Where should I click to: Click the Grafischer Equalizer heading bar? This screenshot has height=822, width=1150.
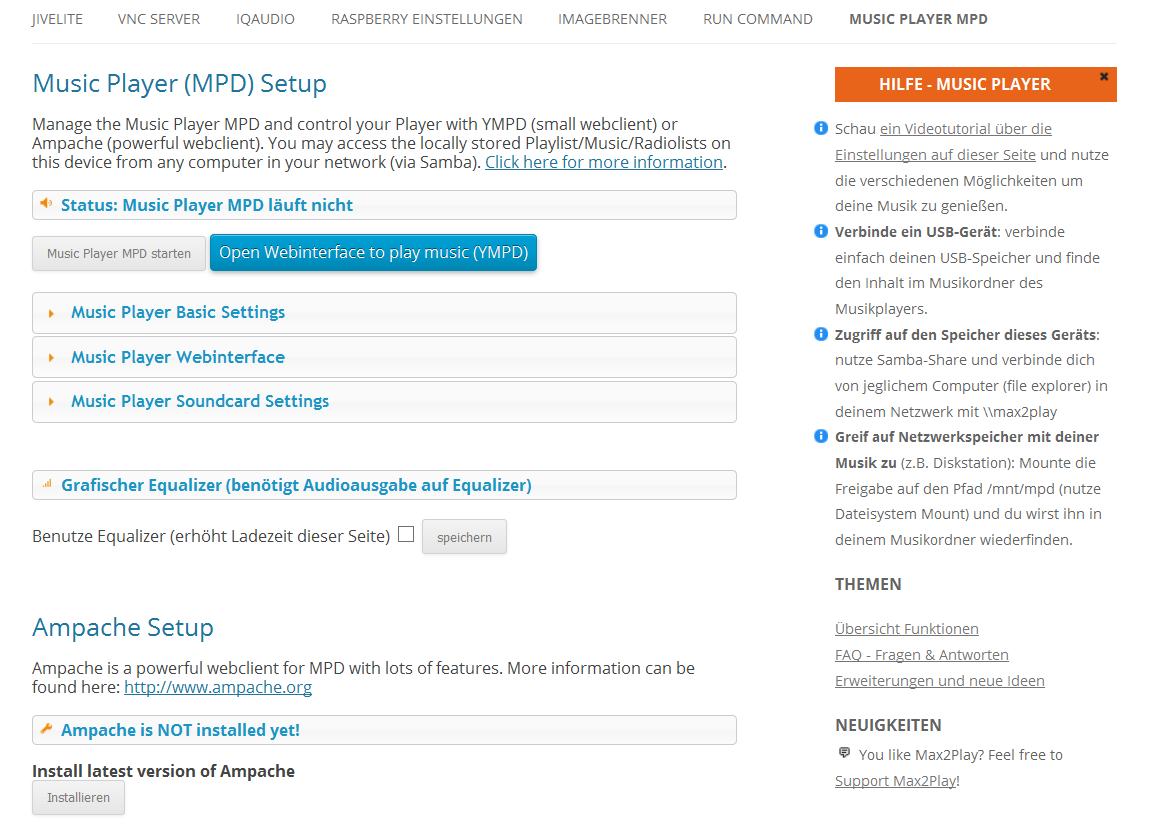384,485
